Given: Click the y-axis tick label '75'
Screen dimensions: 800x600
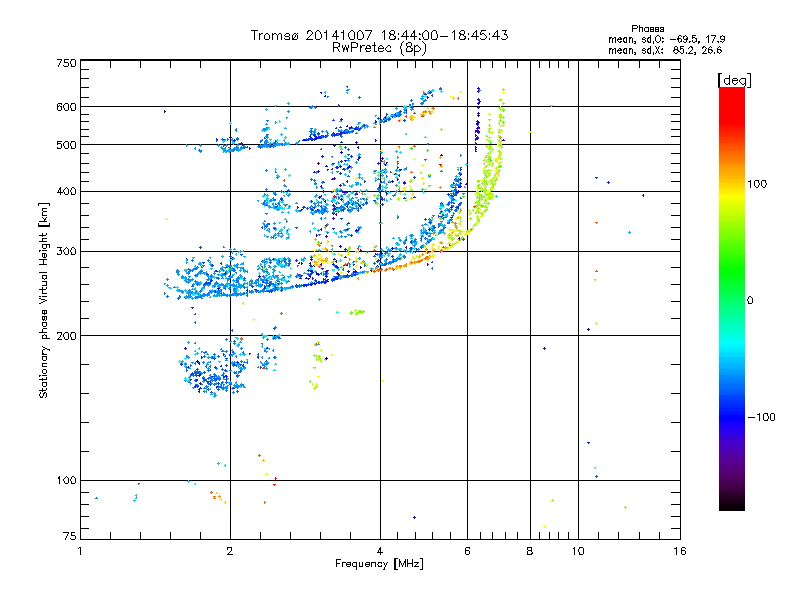Looking at the screenshot, I should (70, 536).
